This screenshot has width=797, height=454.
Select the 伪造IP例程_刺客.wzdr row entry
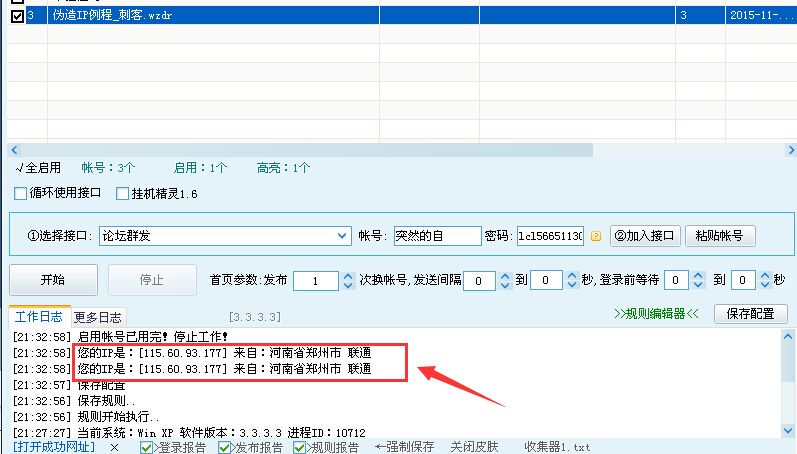point(112,15)
